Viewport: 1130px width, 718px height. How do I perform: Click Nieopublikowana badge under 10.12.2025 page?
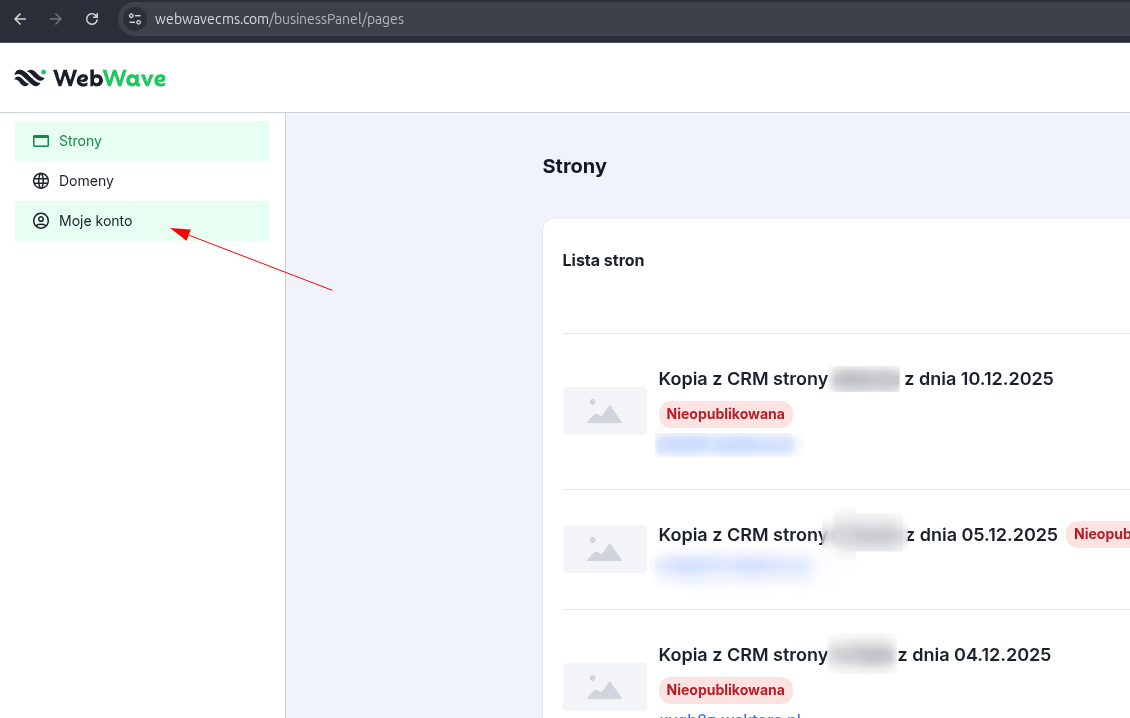[x=725, y=414]
